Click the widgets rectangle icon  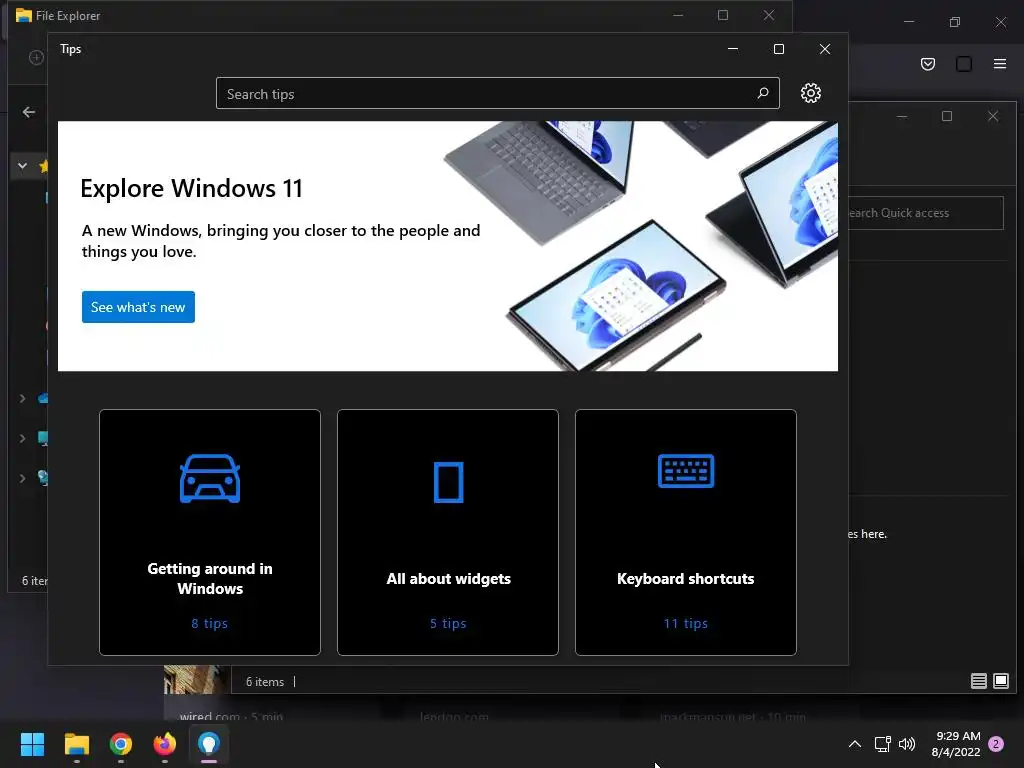pos(448,482)
